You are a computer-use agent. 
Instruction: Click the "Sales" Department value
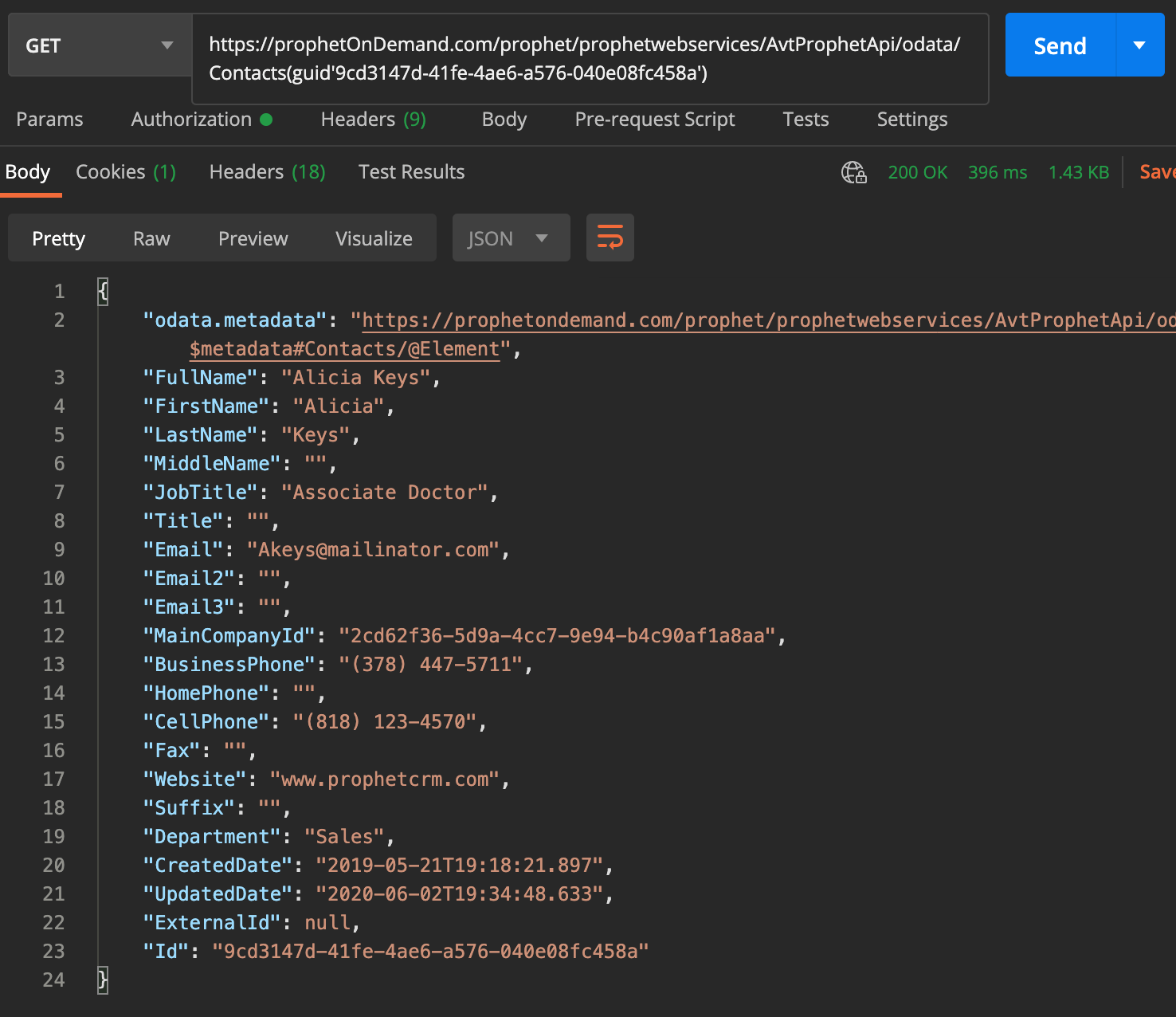tap(345, 837)
